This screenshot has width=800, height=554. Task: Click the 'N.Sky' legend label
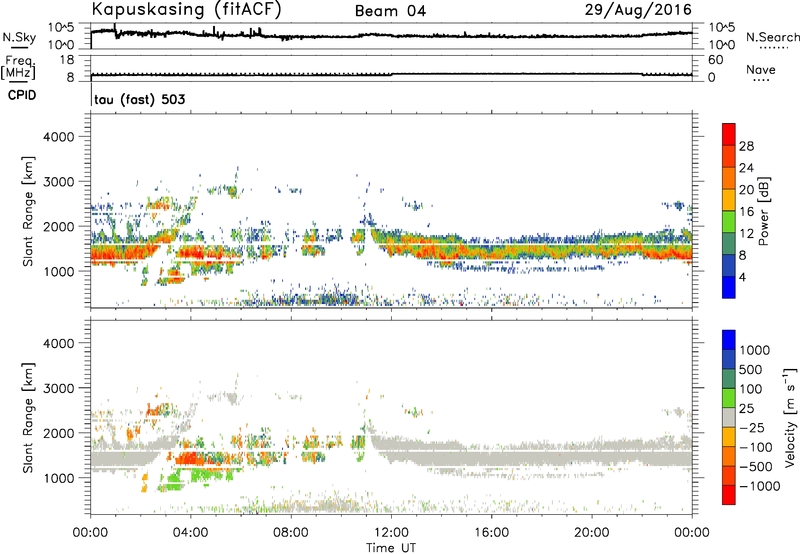19,37
